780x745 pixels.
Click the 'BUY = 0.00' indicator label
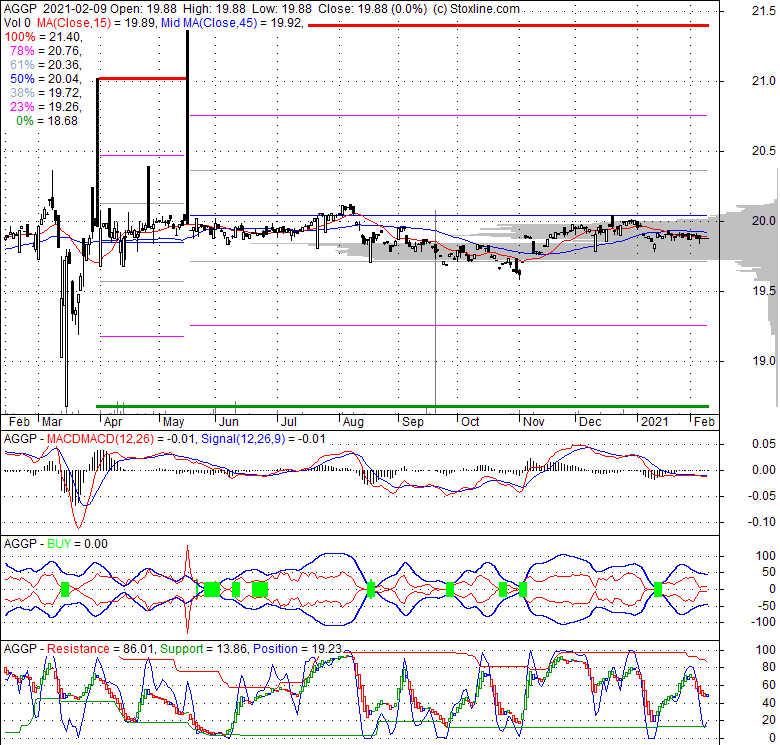[x=77, y=544]
